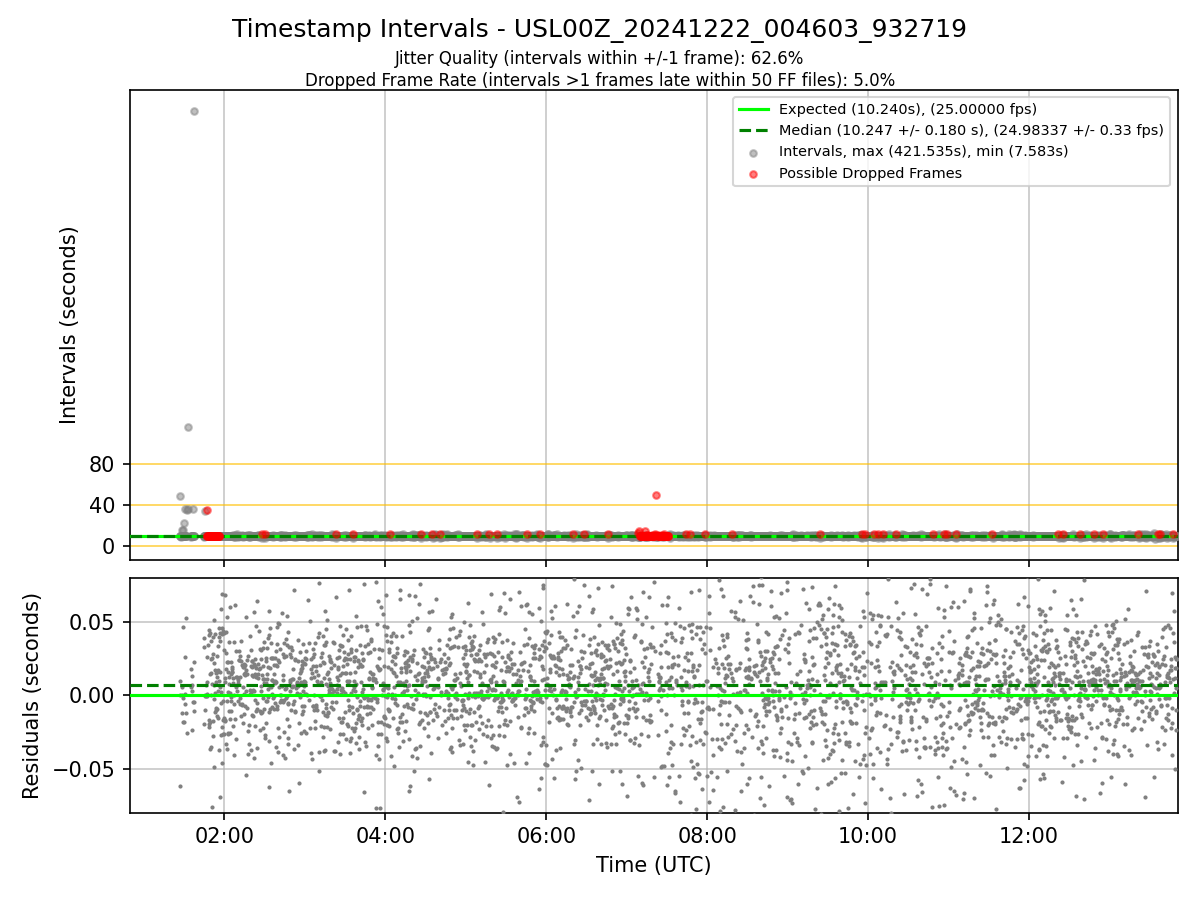1200x900 pixels.
Task: Click the plot title 'Timestamp Intervals - USL00Z_20241222_004603_932719'
Action: pyautogui.click(x=599, y=29)
